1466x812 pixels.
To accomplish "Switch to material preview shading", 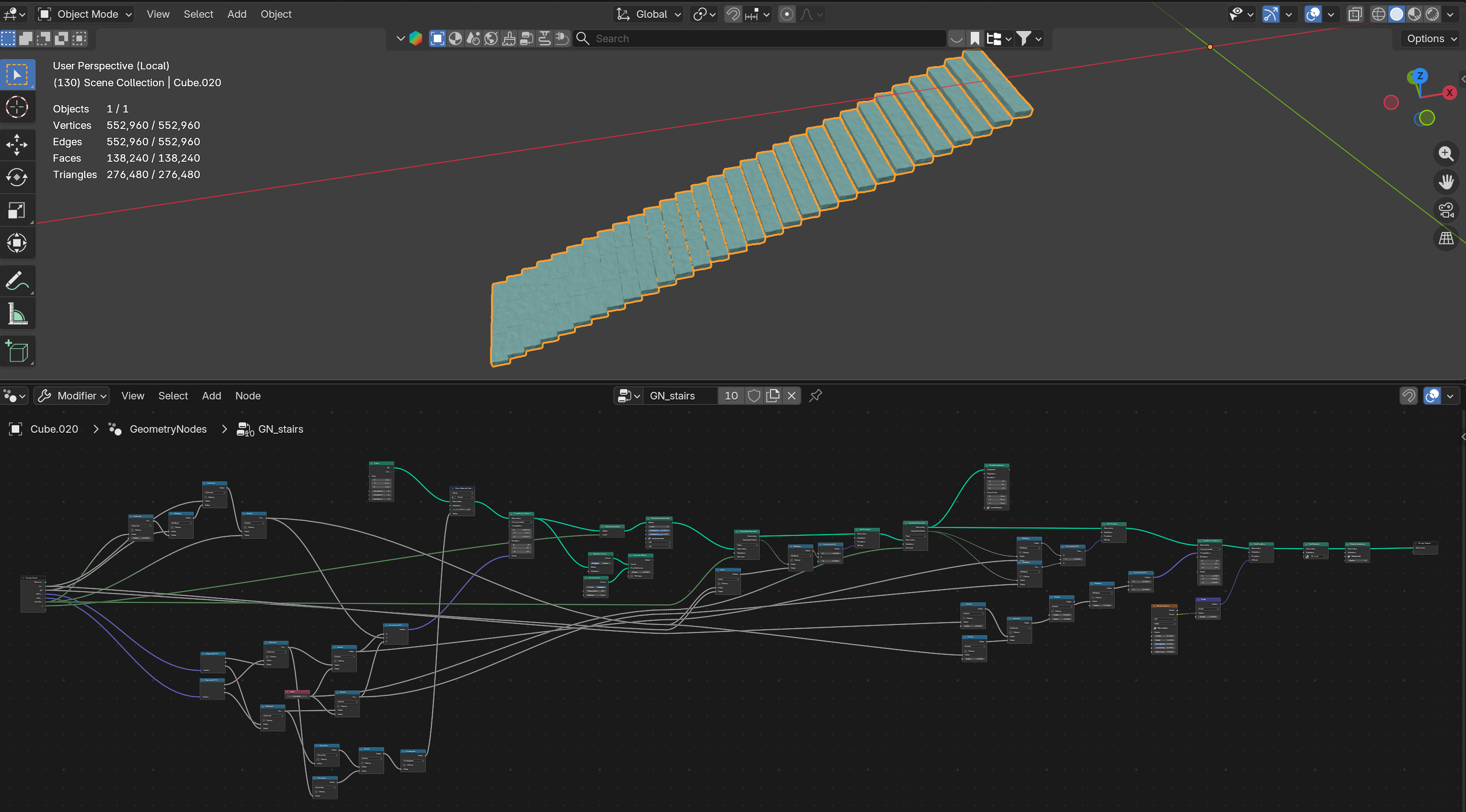I will [1415, 14].
